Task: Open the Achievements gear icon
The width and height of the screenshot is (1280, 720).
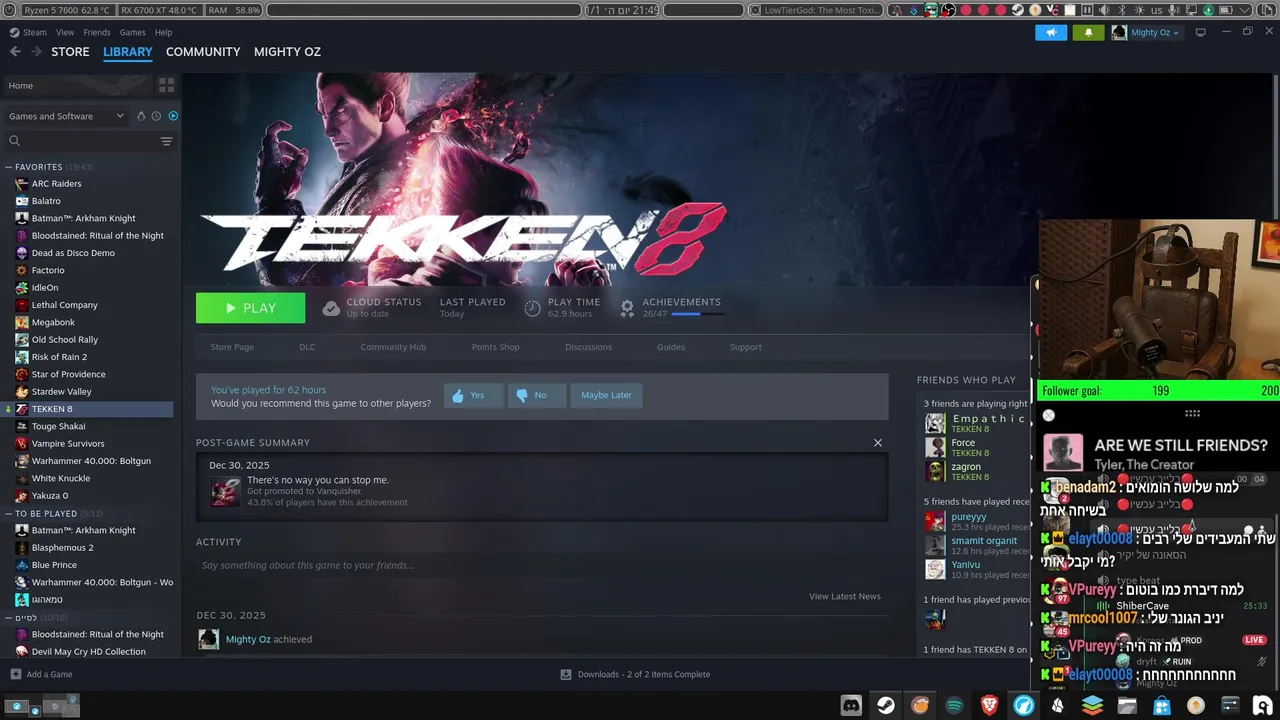Action: click(627, 308)
